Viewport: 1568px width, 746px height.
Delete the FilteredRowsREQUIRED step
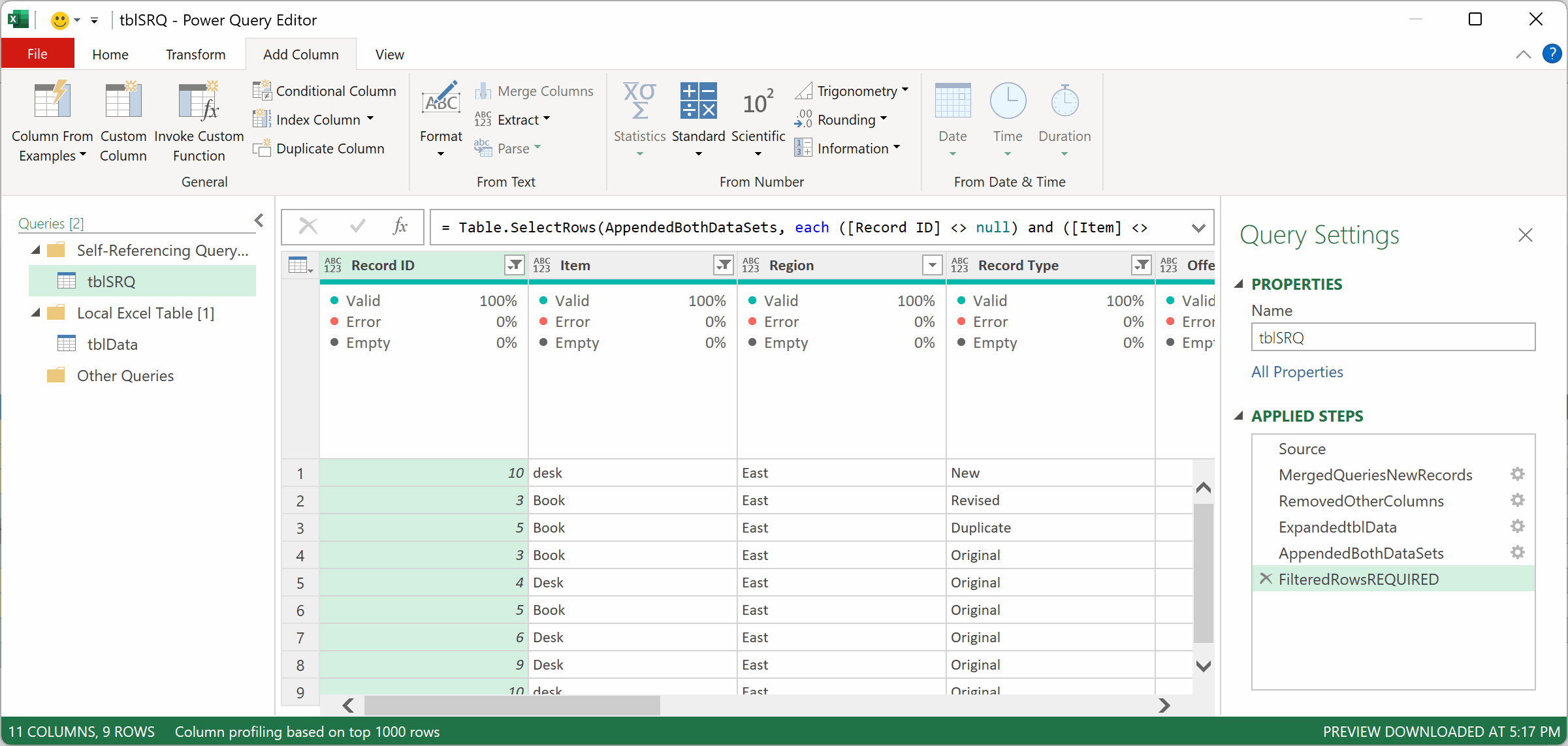1266,578
